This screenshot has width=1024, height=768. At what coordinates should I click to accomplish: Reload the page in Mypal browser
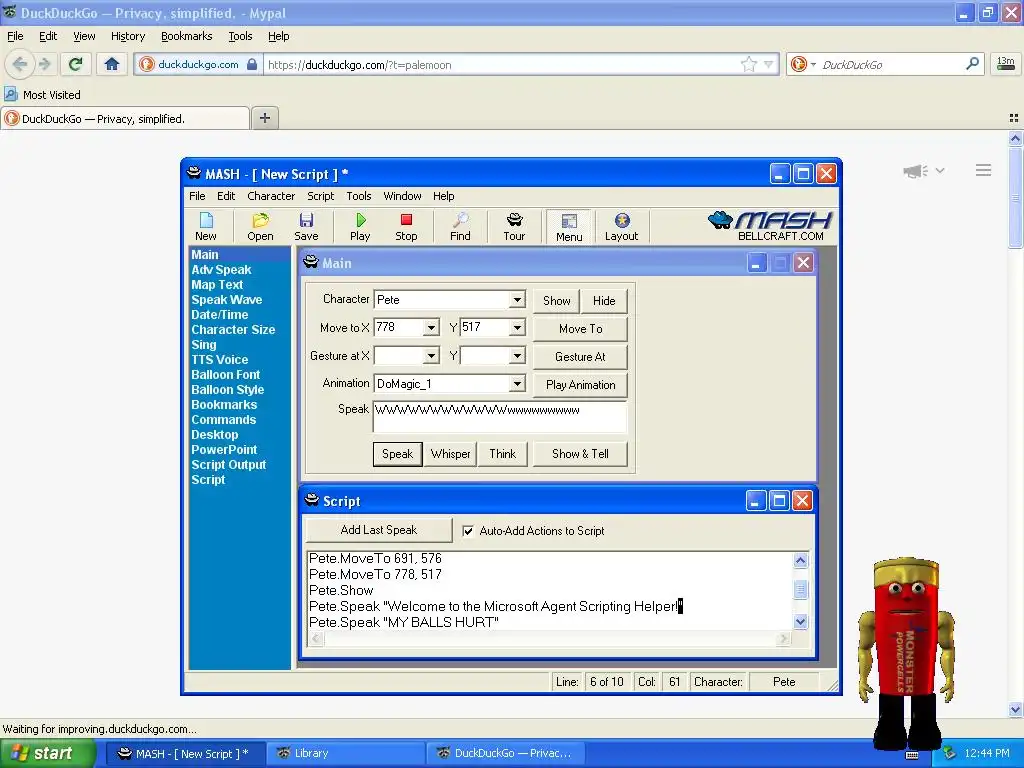click(x=76, y=64)
